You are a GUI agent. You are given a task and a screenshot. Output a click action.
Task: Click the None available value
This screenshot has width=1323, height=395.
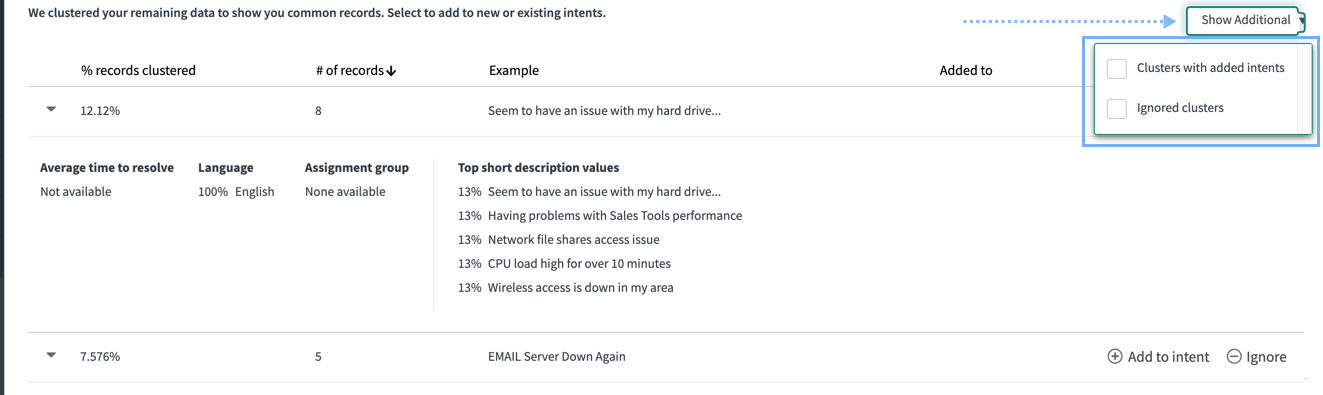click(x=345, y=191)
